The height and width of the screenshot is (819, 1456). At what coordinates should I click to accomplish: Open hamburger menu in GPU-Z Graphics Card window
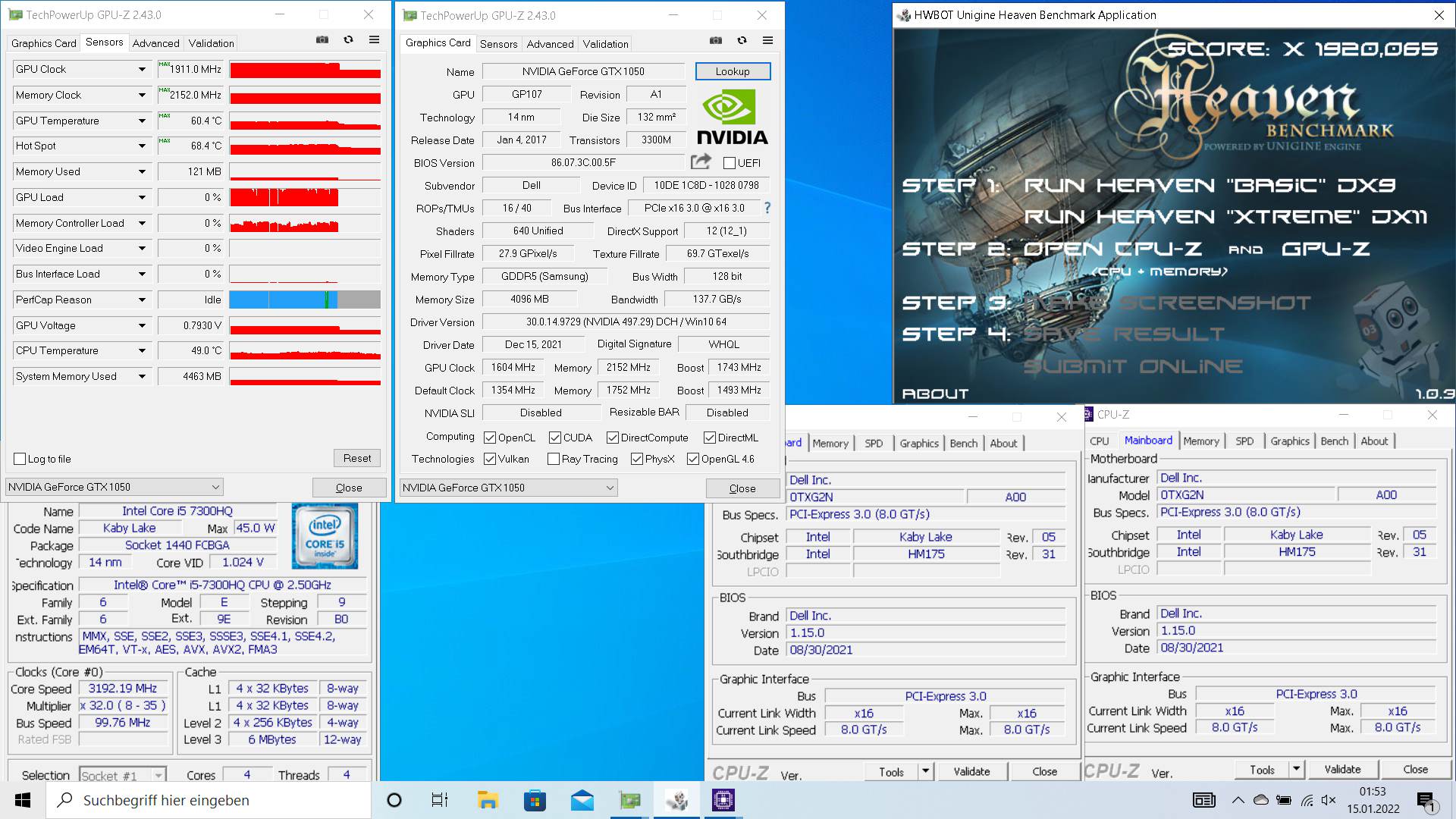coord(767,40)
